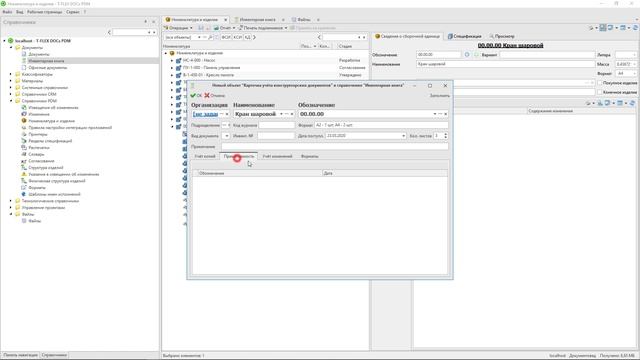Open Структура изделий icon

(x=24, y=167)
